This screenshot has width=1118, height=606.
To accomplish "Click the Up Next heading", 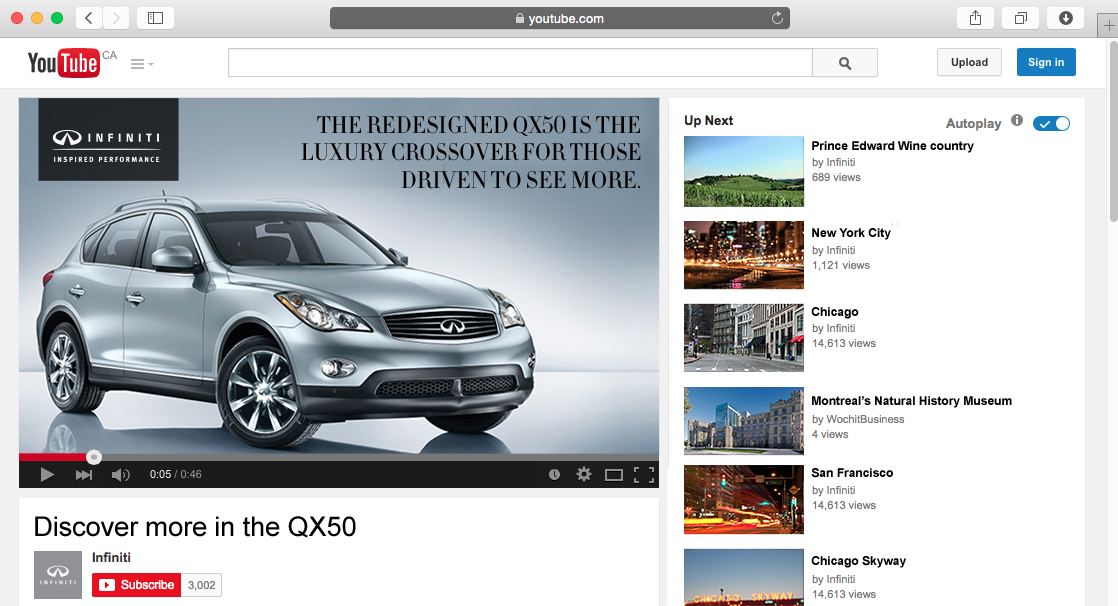I will 708,120.
